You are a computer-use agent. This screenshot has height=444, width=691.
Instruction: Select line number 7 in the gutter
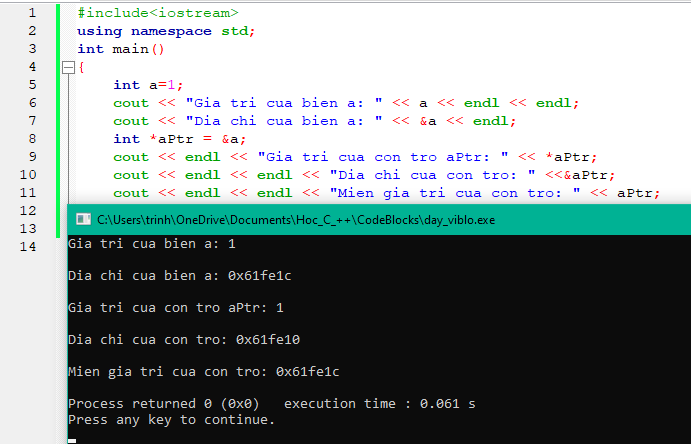[x=32, y=121]
